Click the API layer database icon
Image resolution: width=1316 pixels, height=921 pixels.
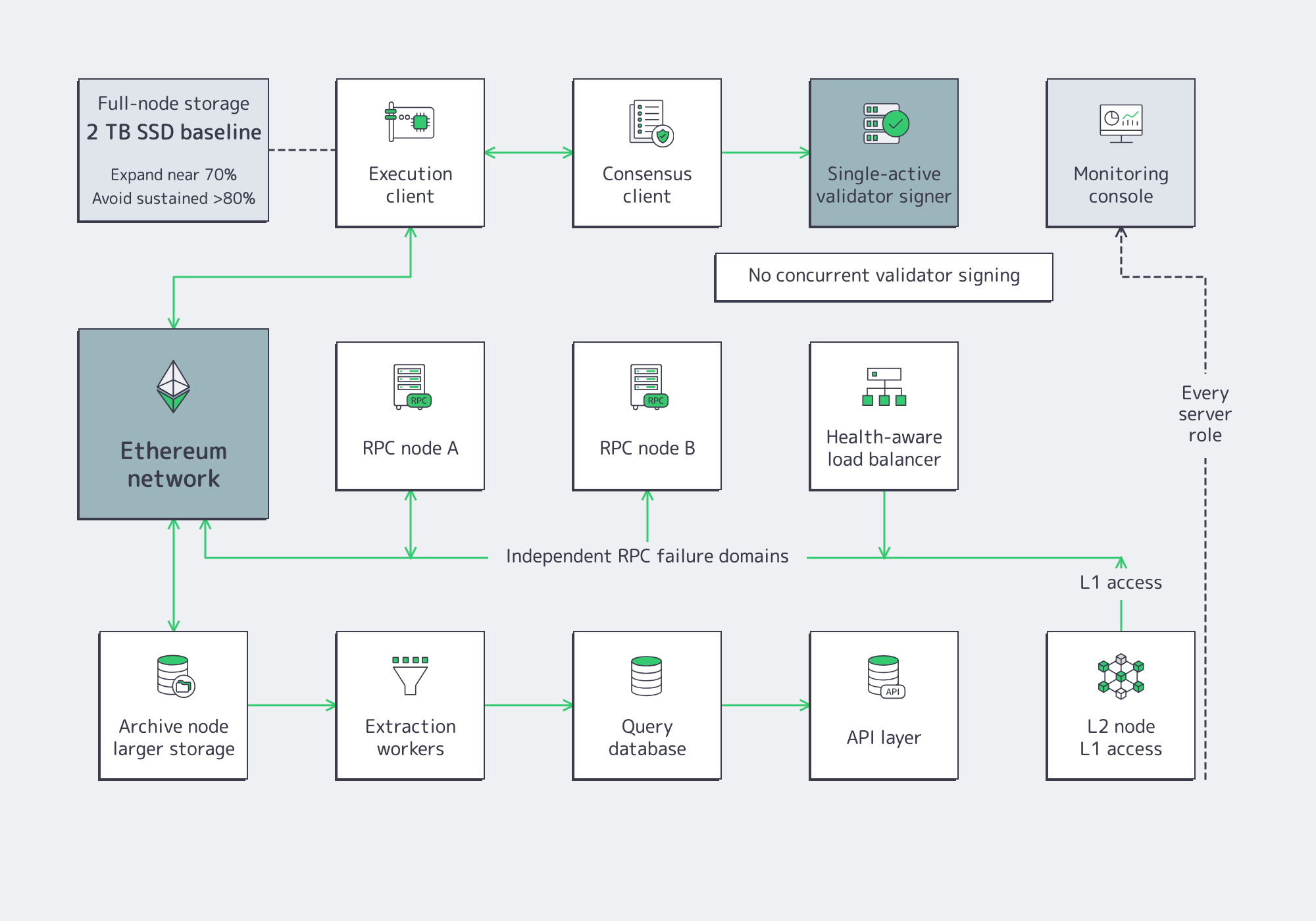click(x=886, y=676)
